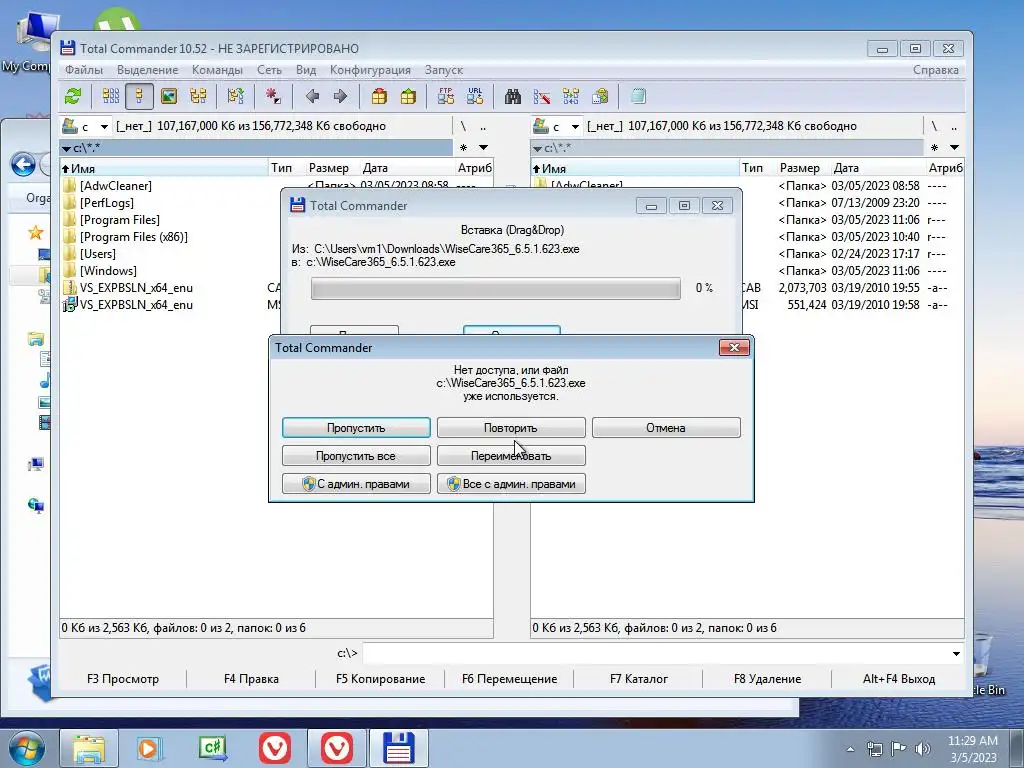This screenshot has height=768, width=1024.
Task: Click the left panel root backslash button
Action: pos(463,126)
